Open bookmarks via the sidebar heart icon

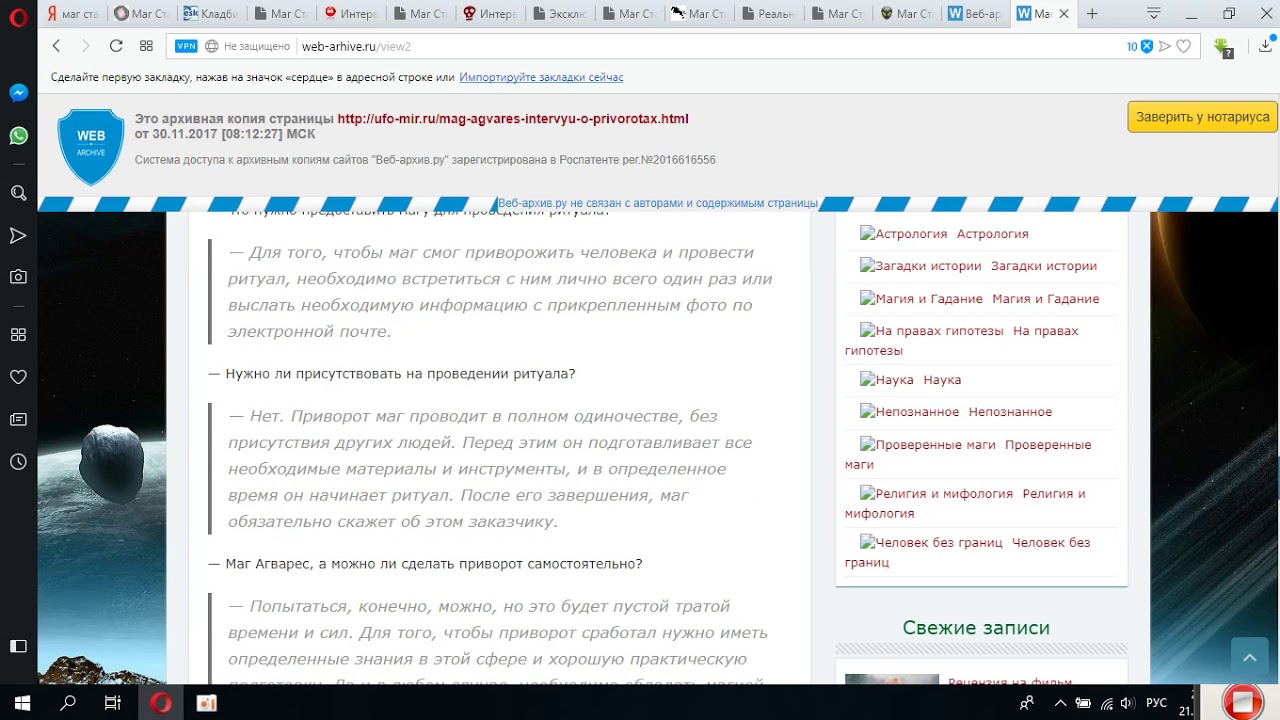pyautogui.click(x=18, y=377)
